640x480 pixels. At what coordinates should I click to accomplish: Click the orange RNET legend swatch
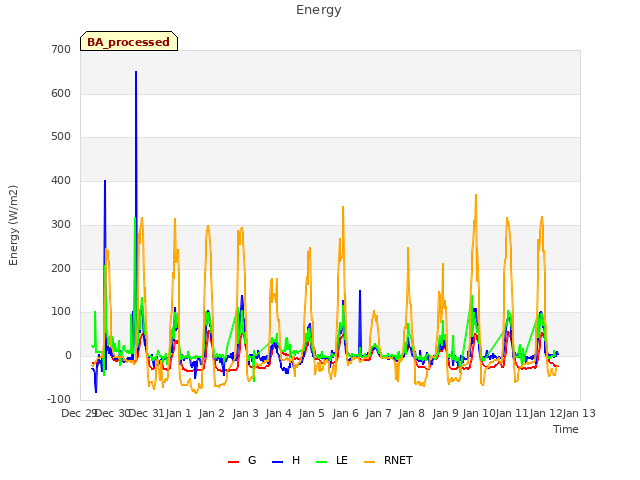point(369,462)
